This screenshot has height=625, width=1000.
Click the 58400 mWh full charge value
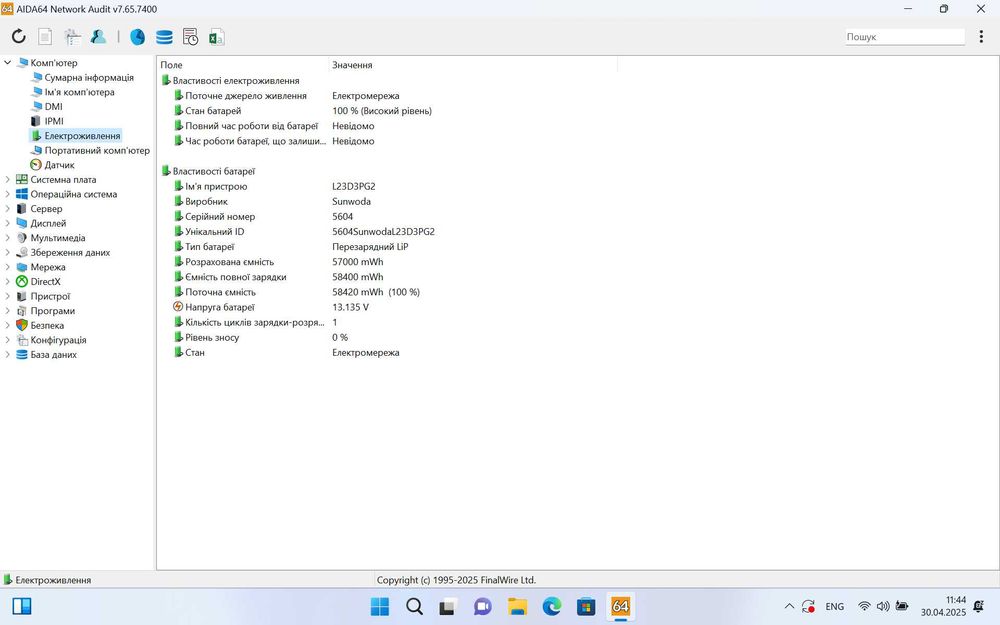tap(358, 277)
